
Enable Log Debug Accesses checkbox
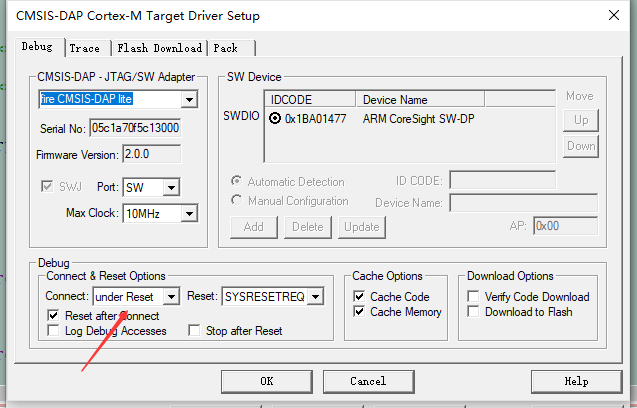pyautogui.click(x=53, y=330)
